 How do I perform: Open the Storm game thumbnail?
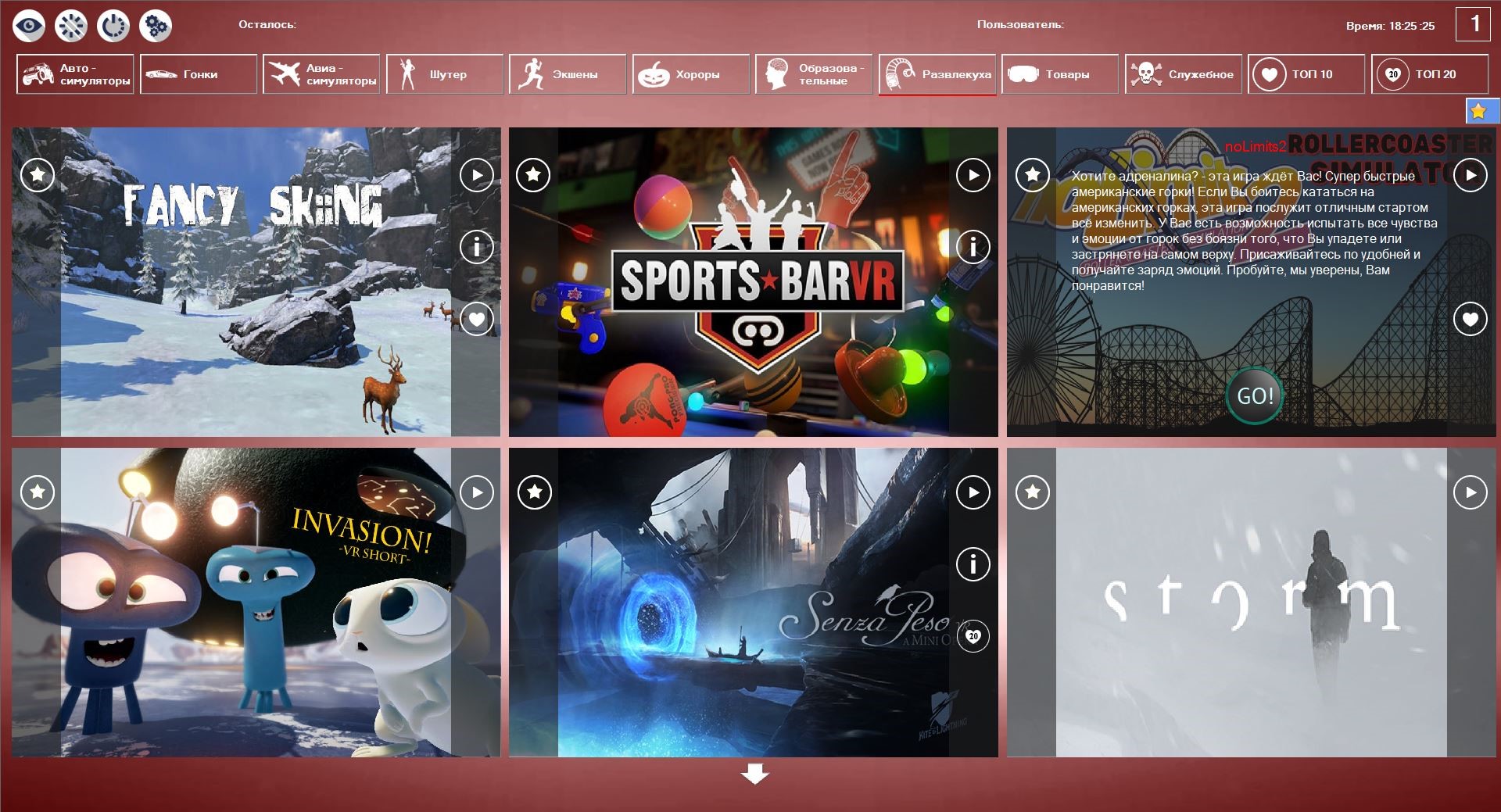pos(1251,602)
